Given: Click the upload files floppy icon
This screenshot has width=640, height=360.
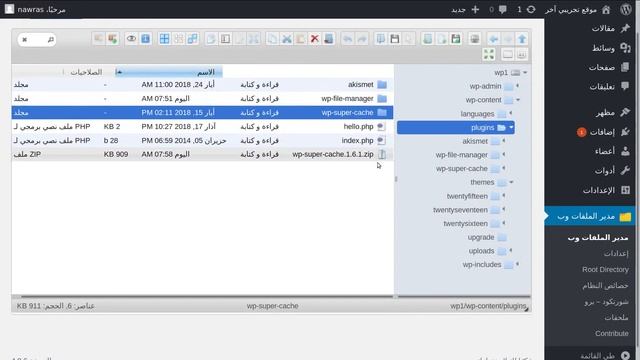Looking at the screenshot, I should [456, 39].
